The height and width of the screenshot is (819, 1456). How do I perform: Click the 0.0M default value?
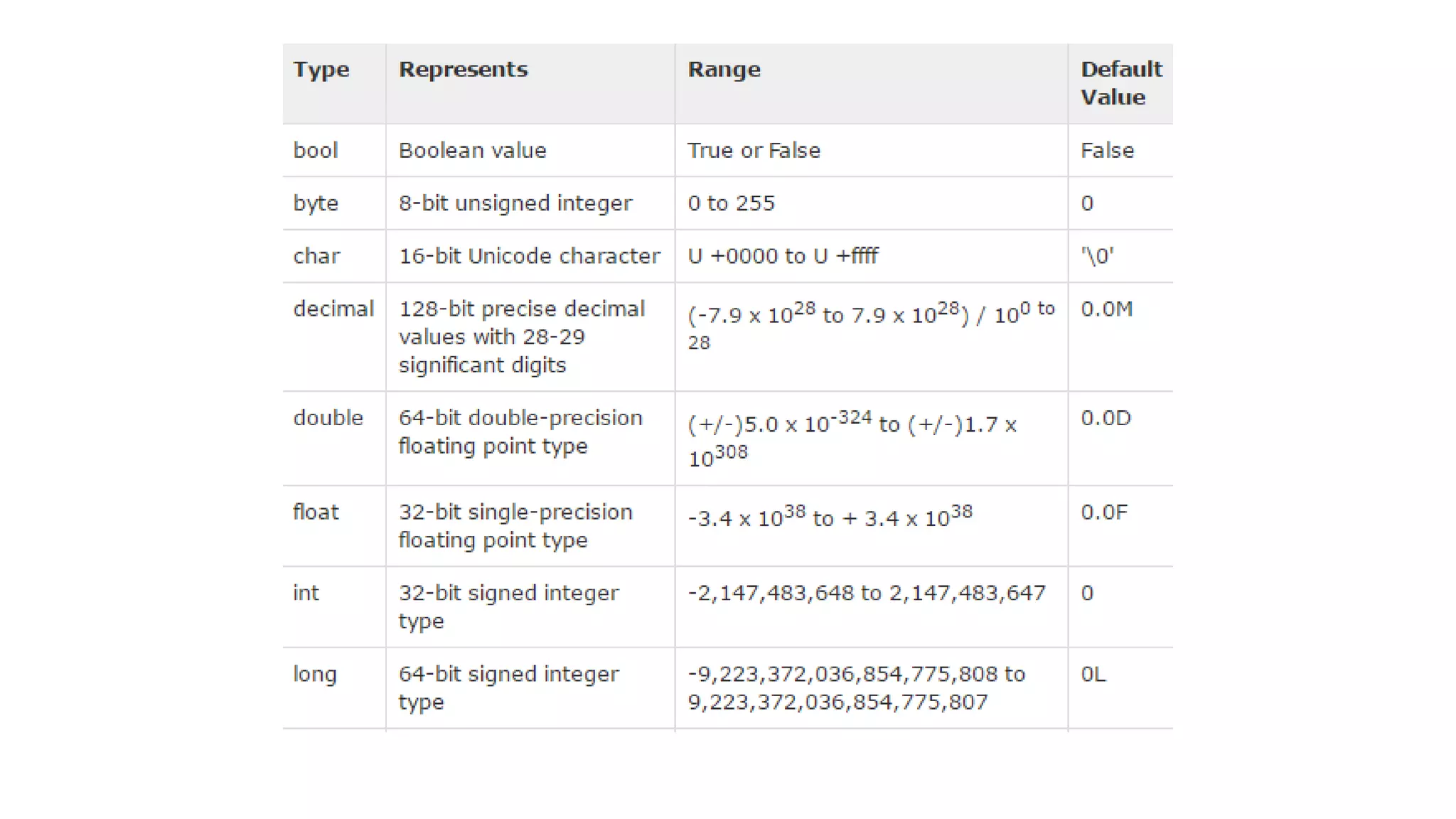[x=1106, y=309]
